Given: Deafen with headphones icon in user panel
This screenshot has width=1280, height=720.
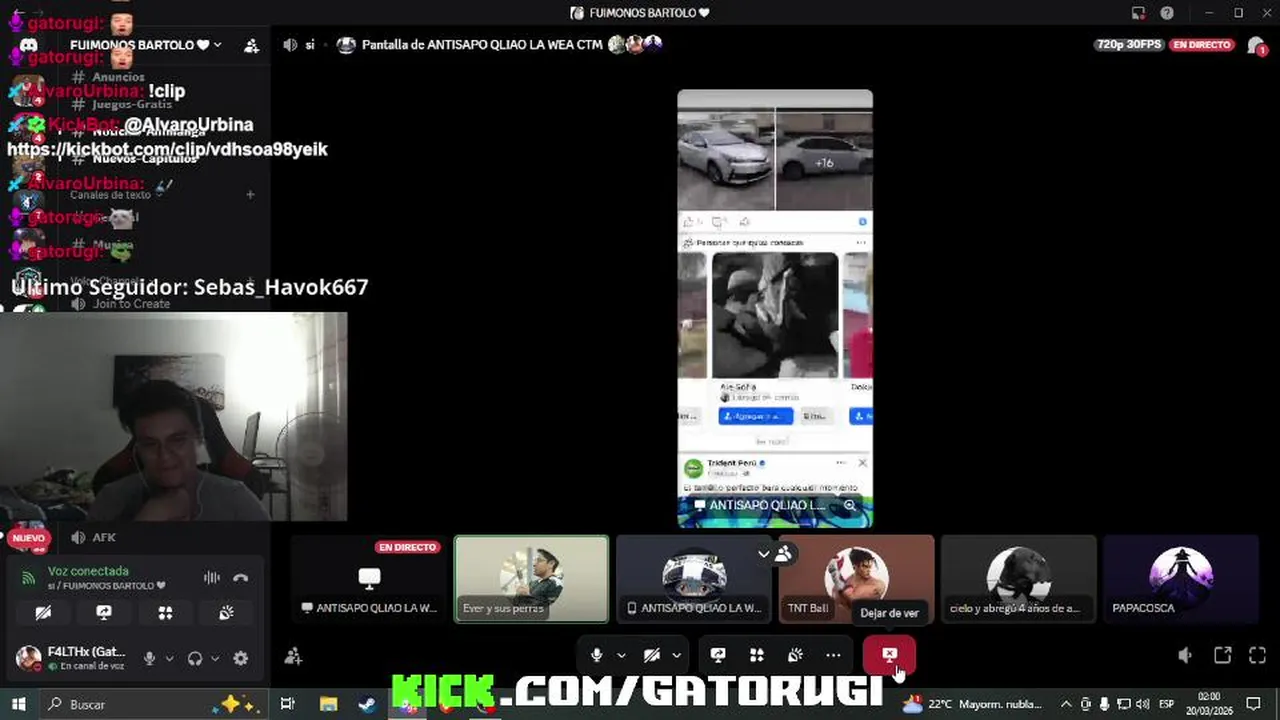Looking at the screenshot, I should click(x=195, y=658).
